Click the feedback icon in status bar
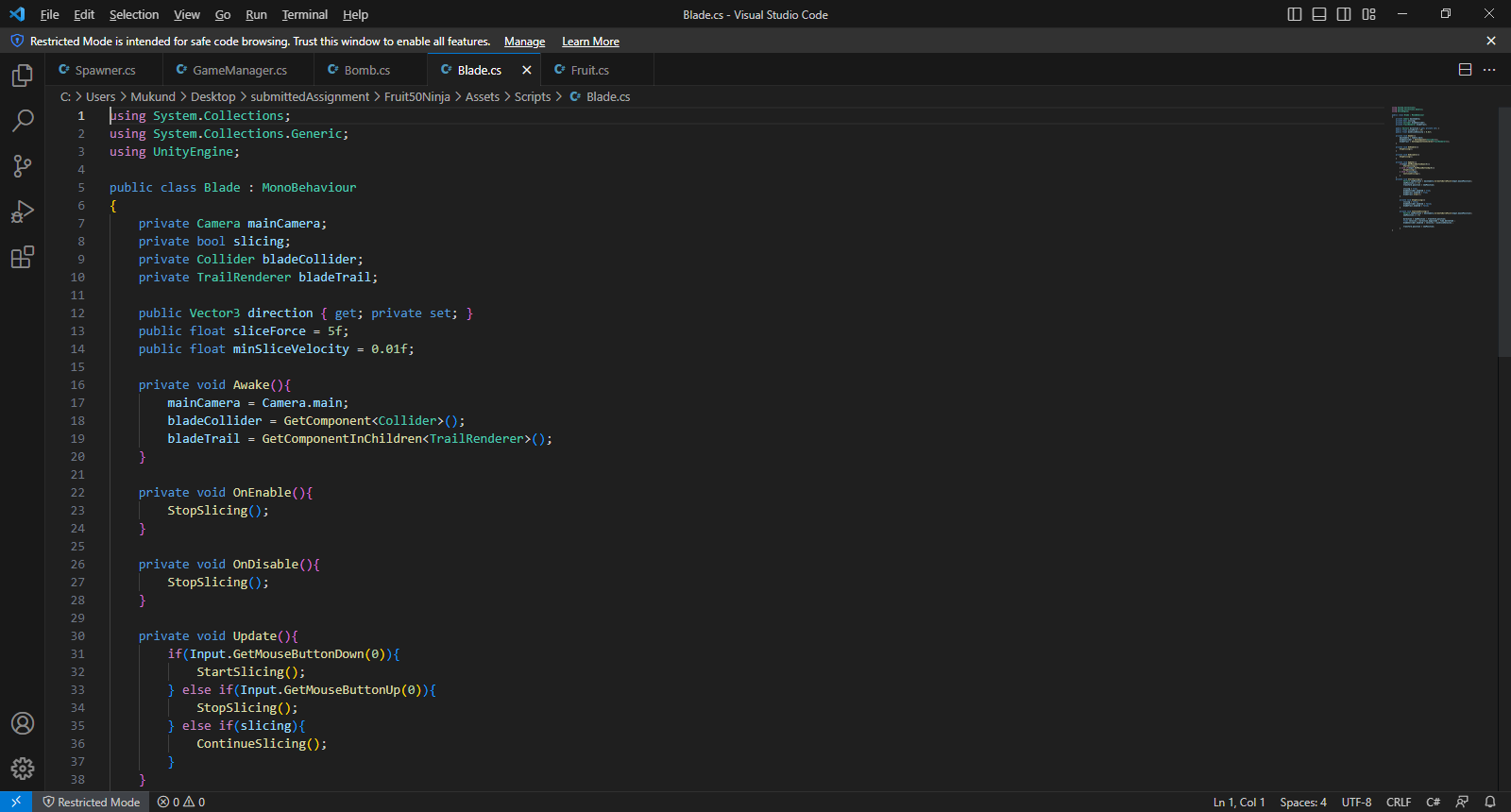The image size is (1511, 812). click(x=1462, y=802)
